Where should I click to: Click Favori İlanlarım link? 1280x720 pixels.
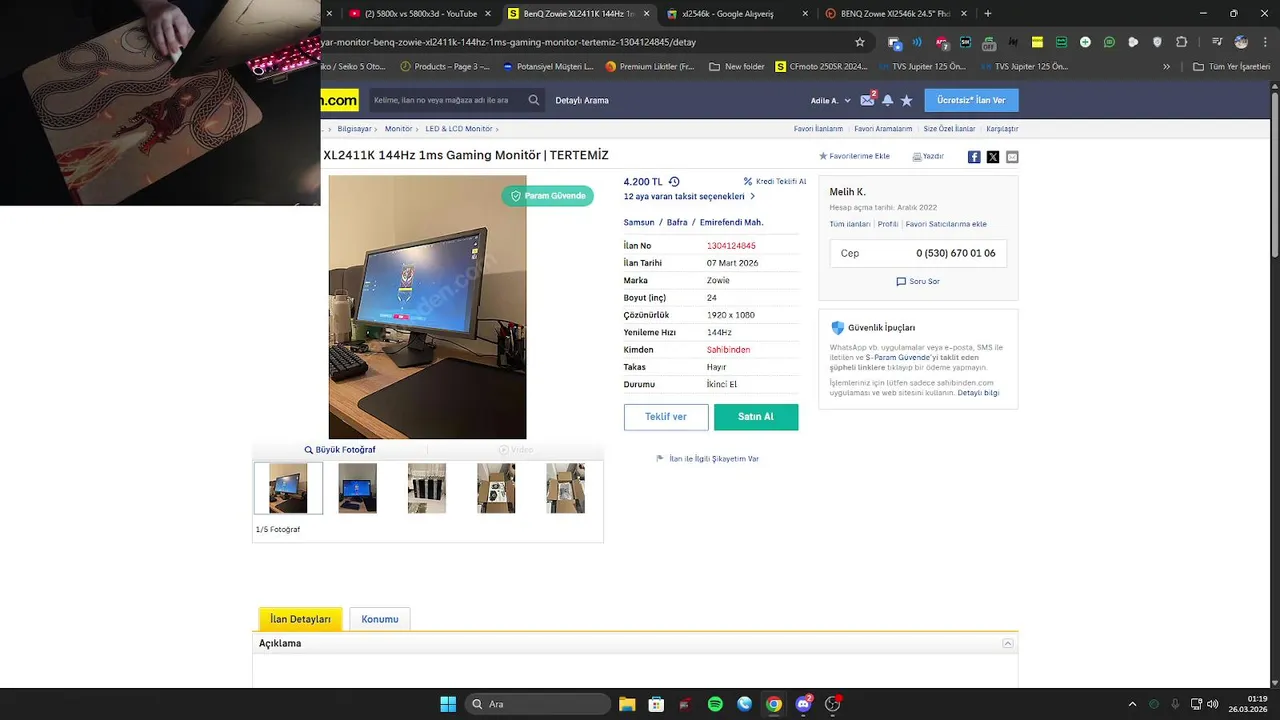(x=818, y=129)
